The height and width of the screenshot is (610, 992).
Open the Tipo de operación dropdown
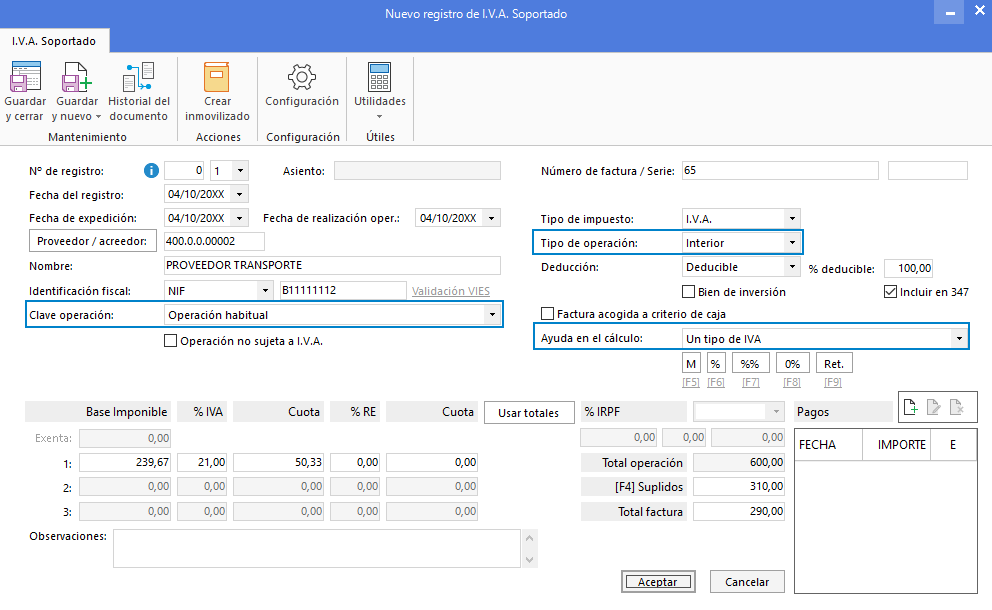[792, 243]
